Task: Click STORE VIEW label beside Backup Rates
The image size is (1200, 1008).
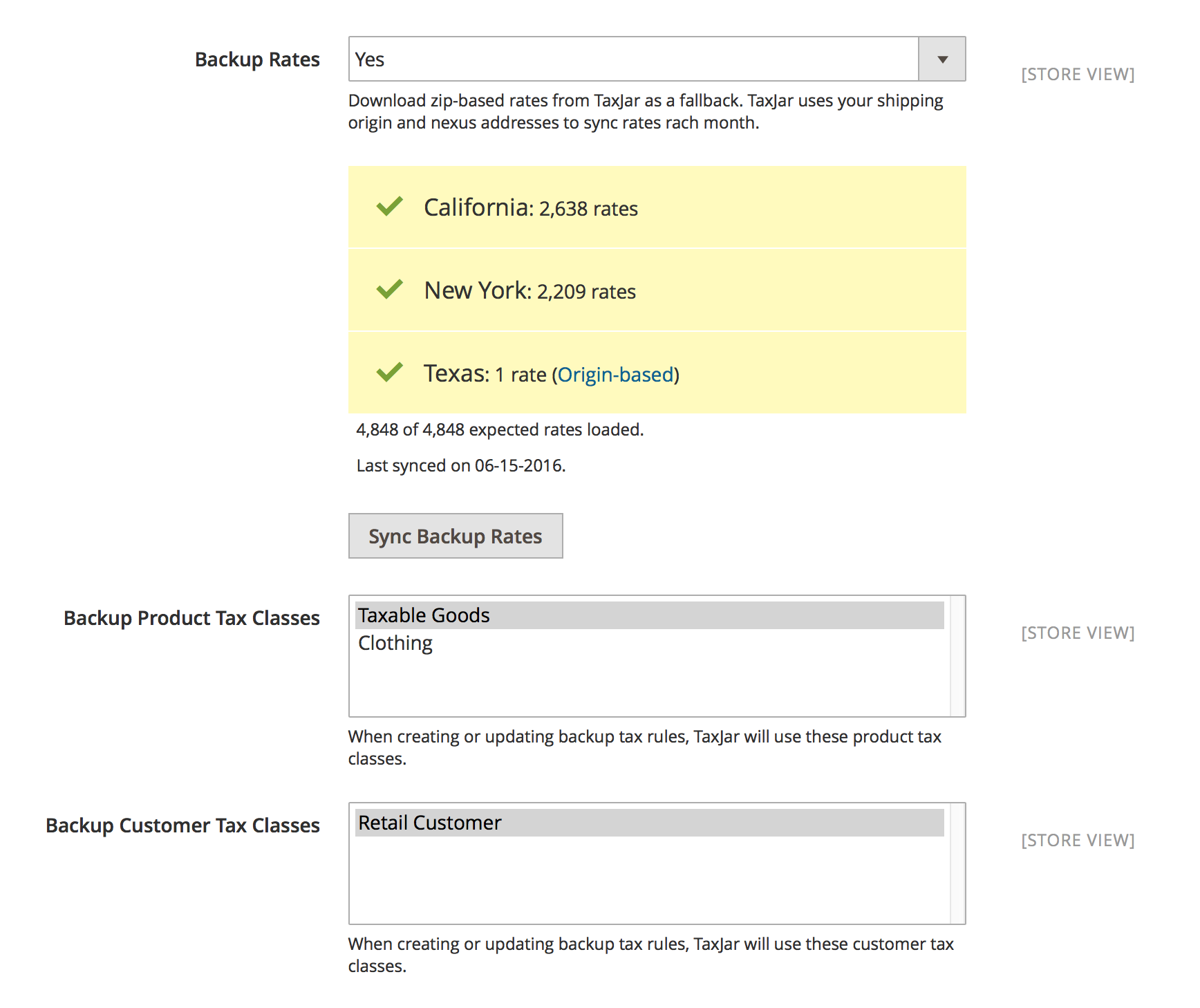Action: (x=1078, y=74)
